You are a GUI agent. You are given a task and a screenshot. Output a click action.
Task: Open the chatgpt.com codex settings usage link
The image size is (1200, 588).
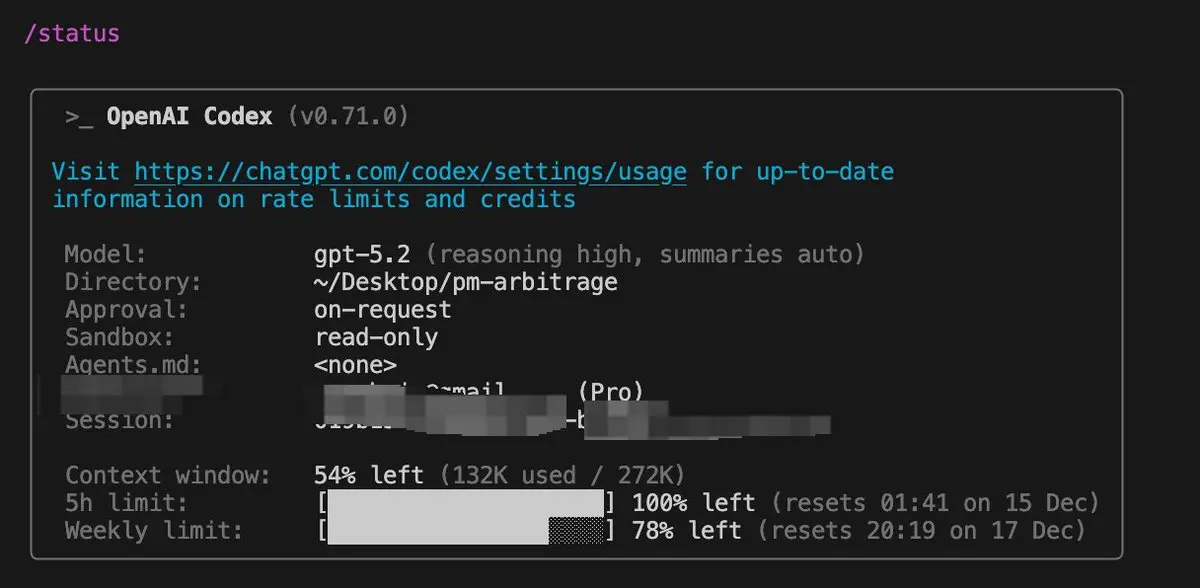(410, 172)
